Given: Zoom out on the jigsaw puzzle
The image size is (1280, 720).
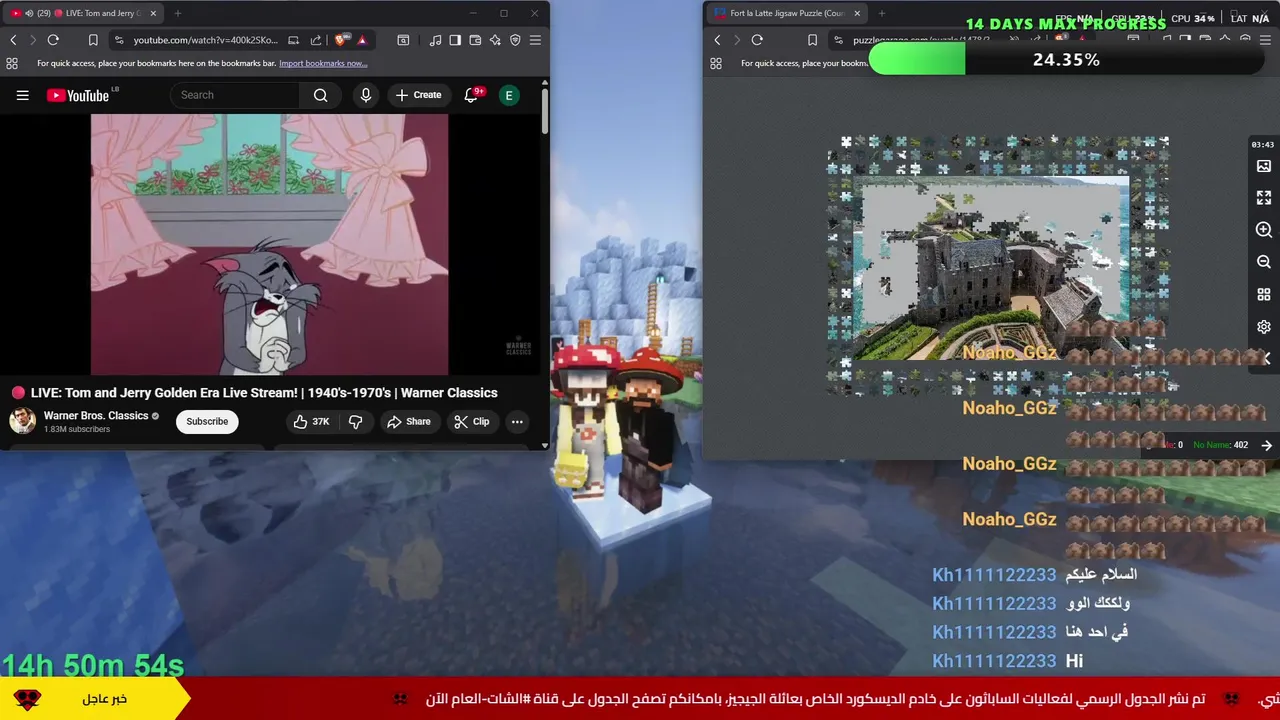Looking at the screenshot, I should coord(1264,262).
